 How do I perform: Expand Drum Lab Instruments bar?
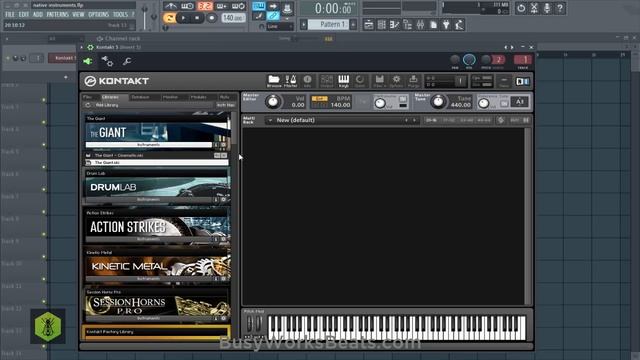coord(149,200)
